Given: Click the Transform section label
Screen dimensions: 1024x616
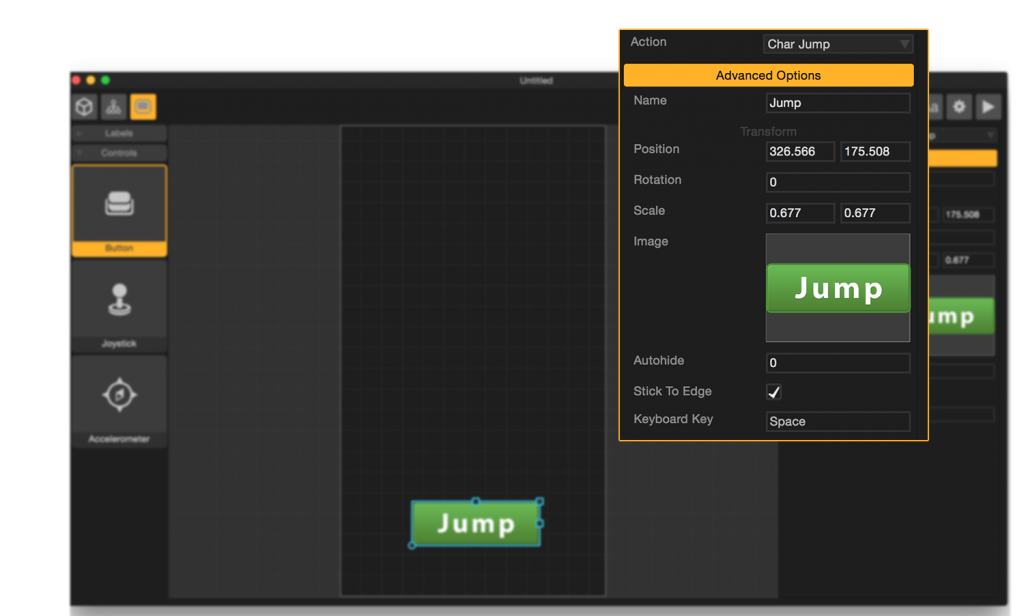Looking at the screenshot, I should pyautogui.click(x=768, y=131).
